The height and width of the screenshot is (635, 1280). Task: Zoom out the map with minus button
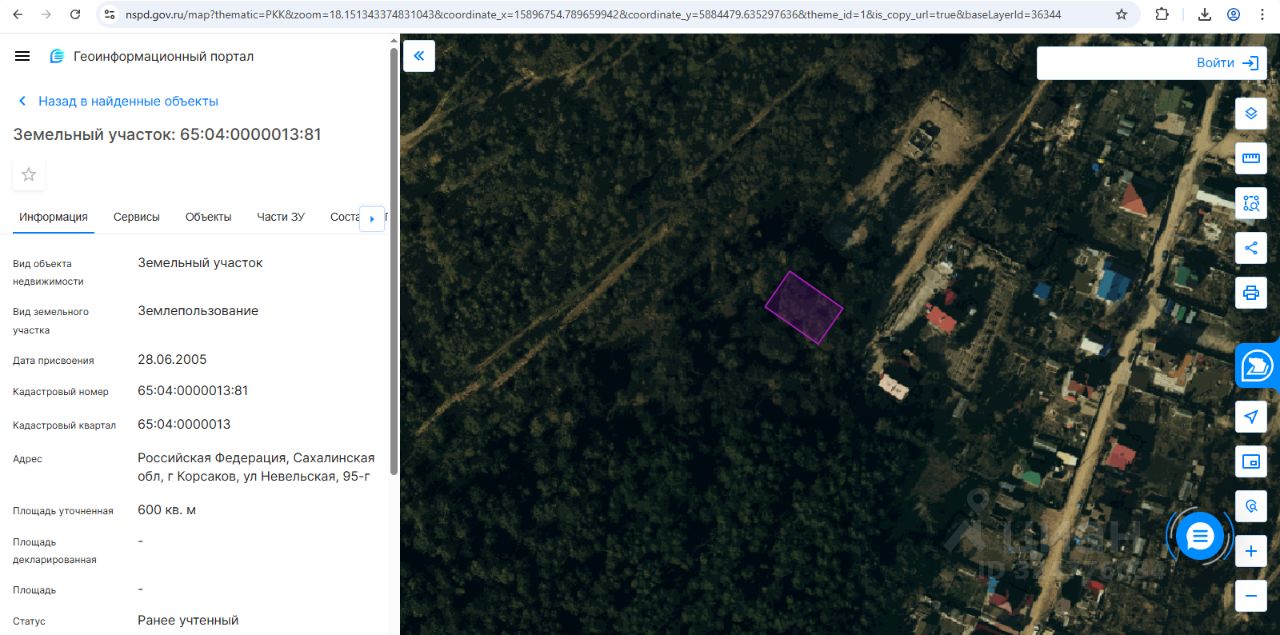(x=1251, y=596)
